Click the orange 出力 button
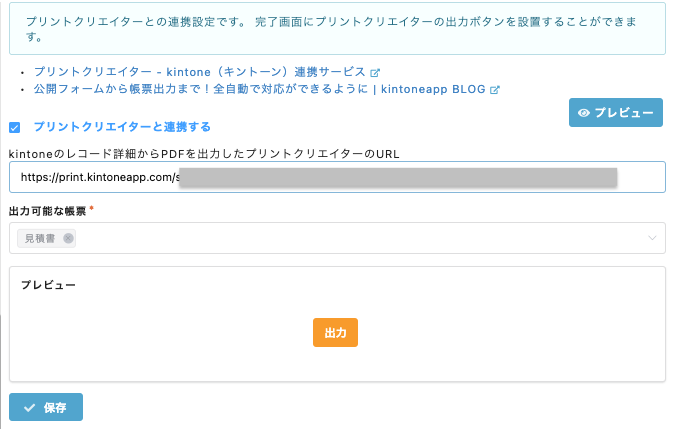Viewport: 673px width, 429px height. [x=335, y=332]
